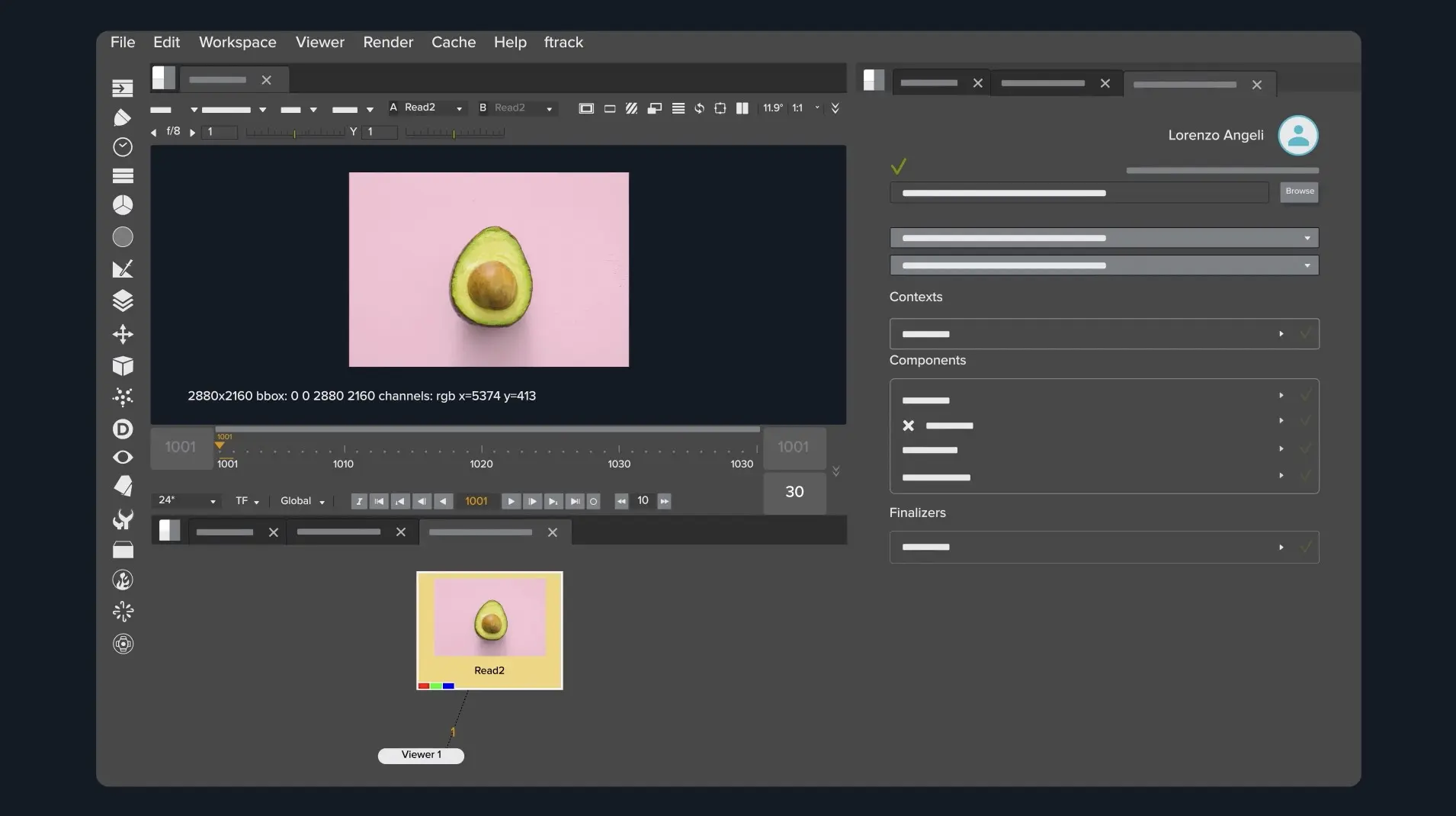Open the Merge (layers stack) nodes icon
Viewport: 1456px width, 816px height.
[122, 301]
